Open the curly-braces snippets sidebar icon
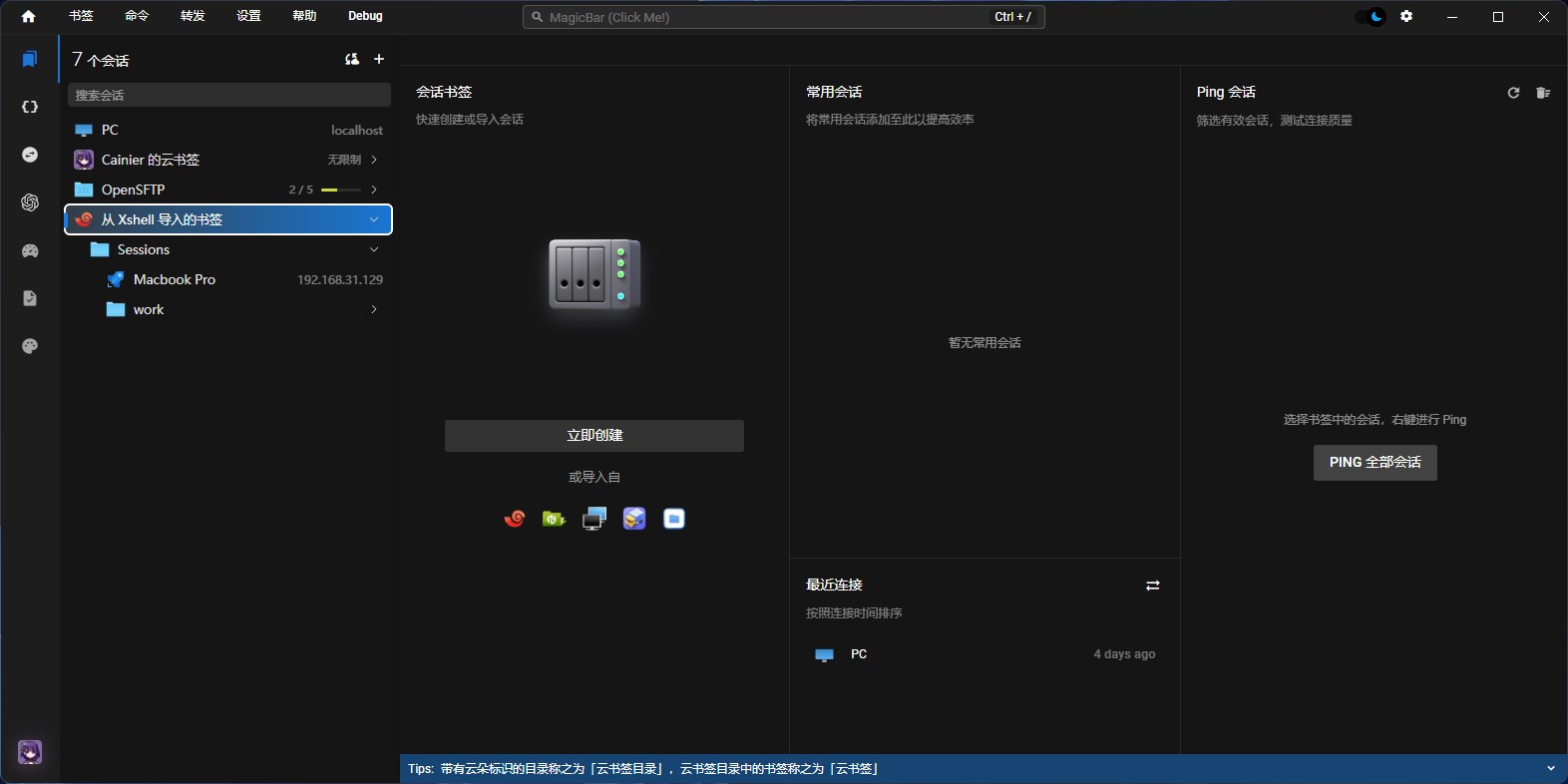 30,107
